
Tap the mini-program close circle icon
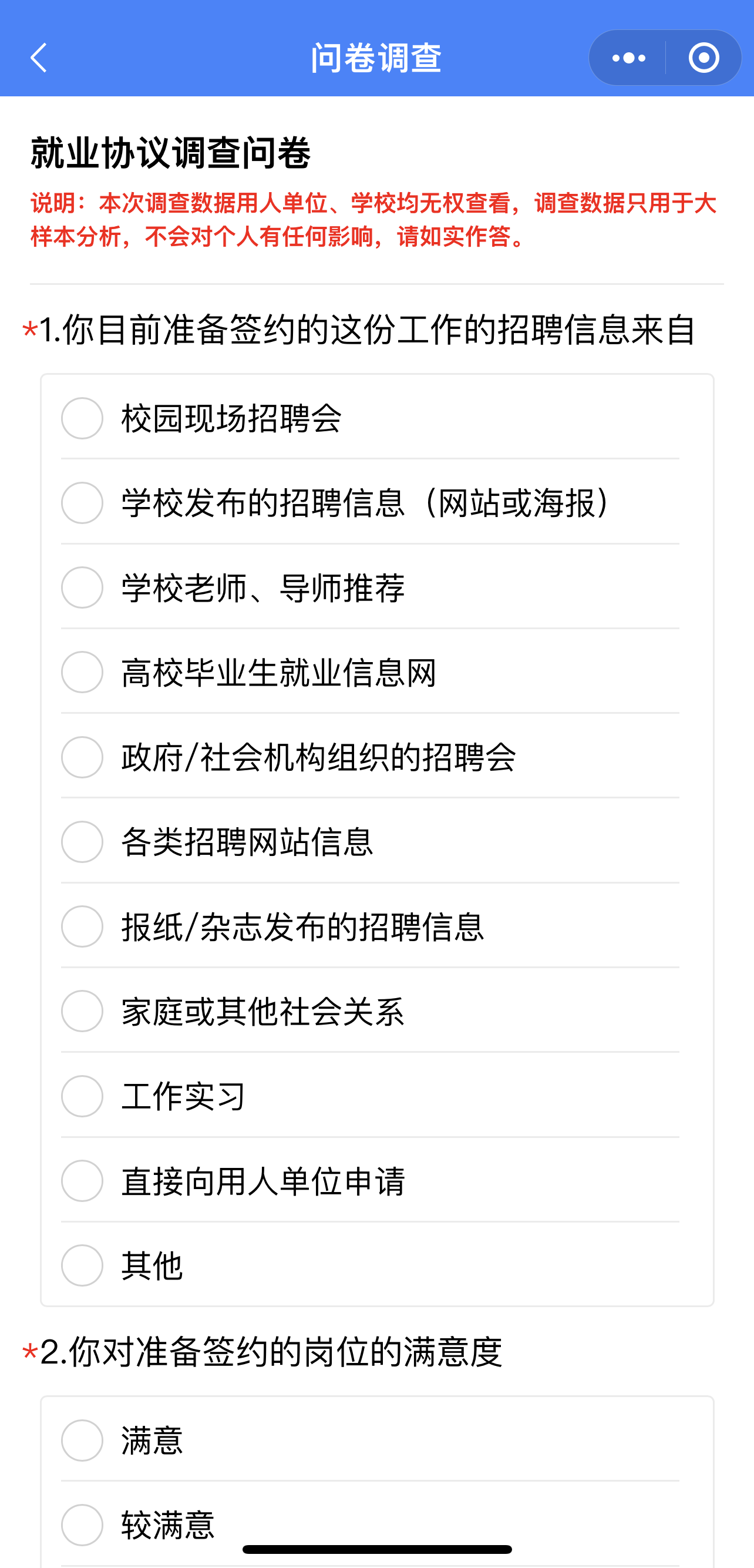[703, 58]
